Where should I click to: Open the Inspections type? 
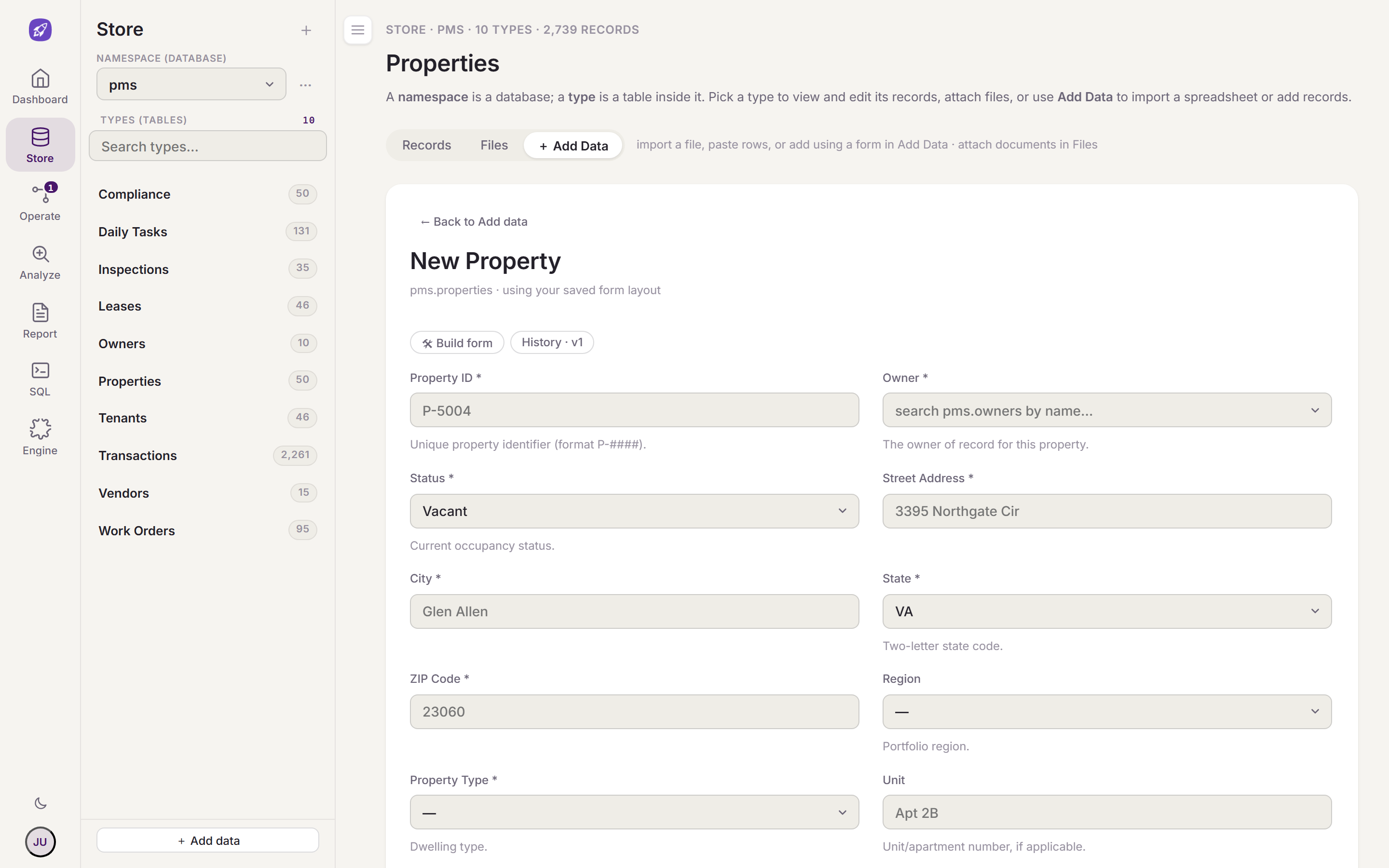208,269
